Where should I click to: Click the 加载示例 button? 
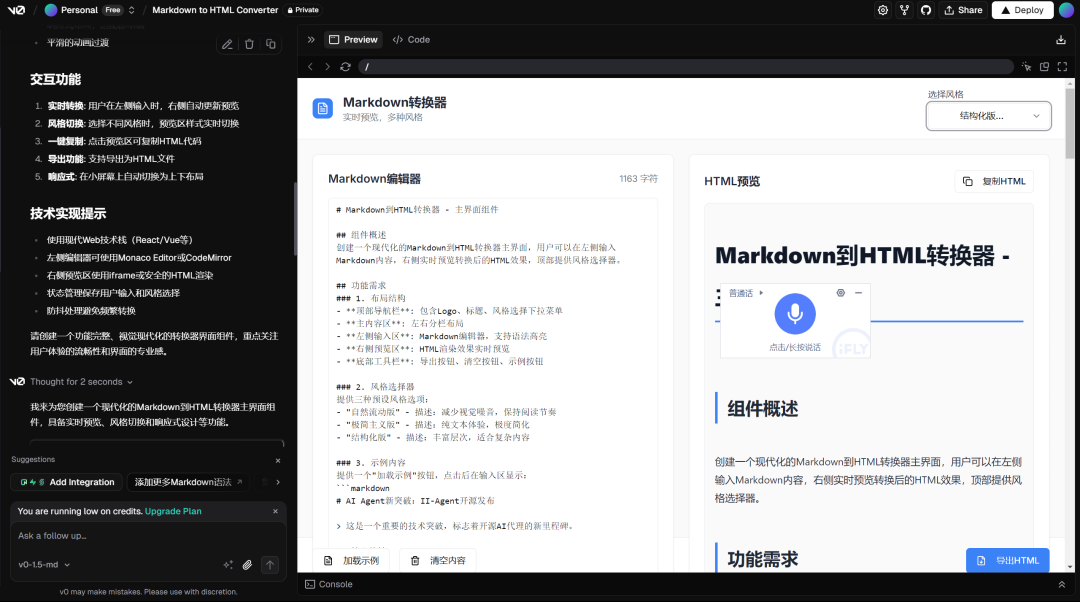(x=351, y=561)
